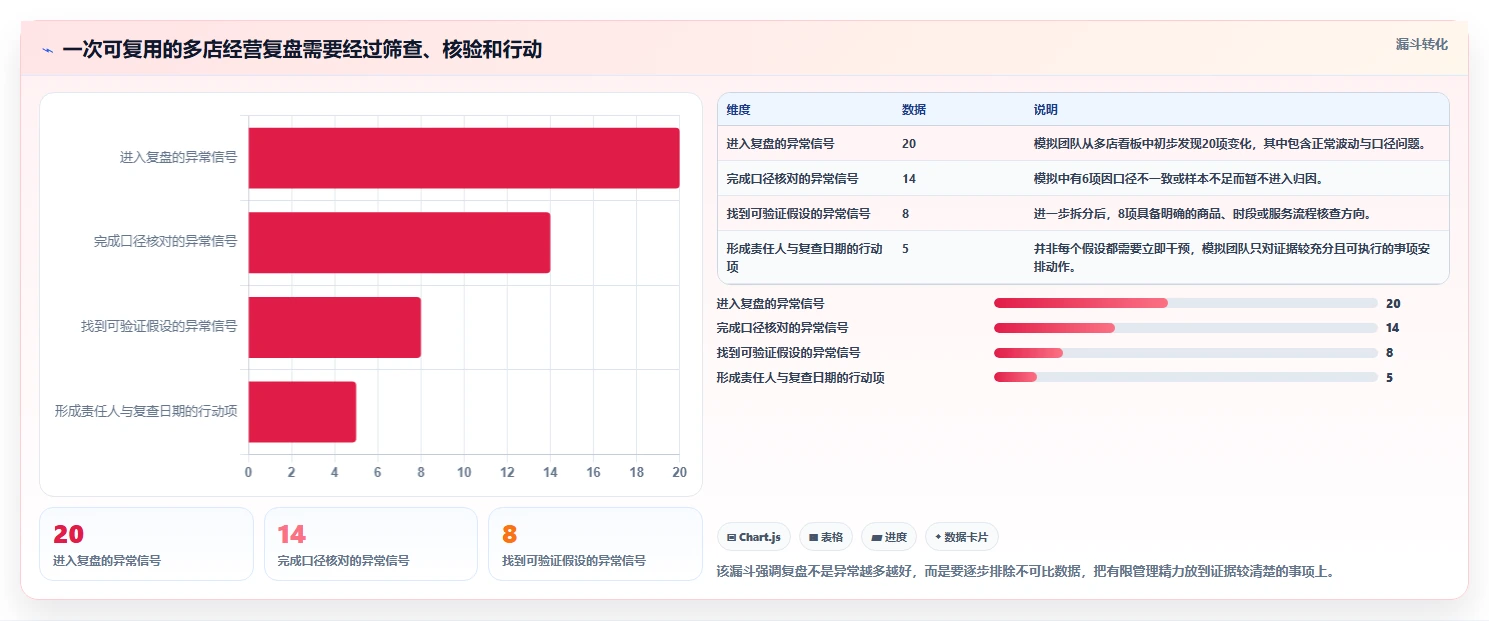Click the progress value 20 at row end

(1393, 303)
